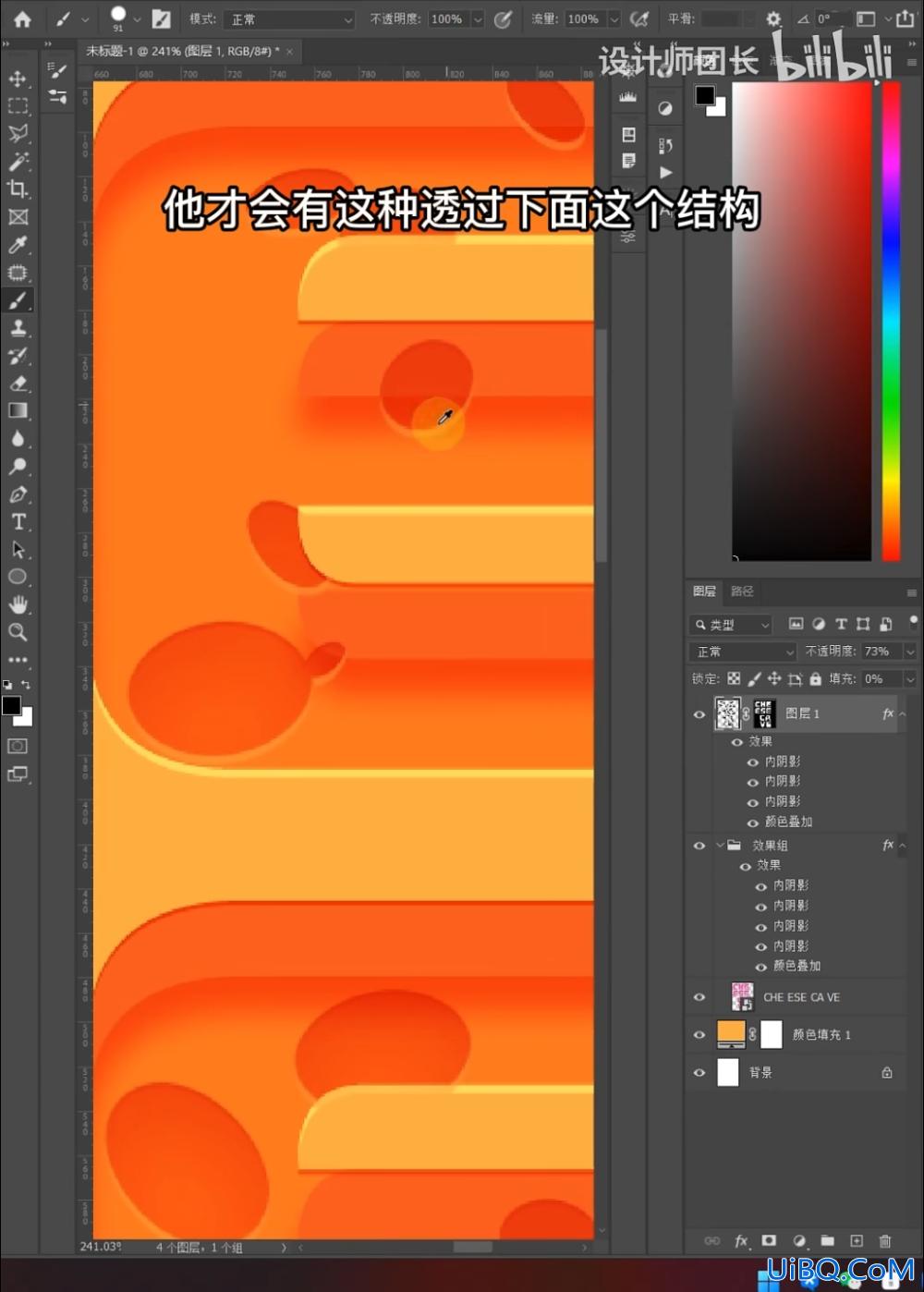
Task: Select the Ellipse shape tool
Action: point(18,577)
